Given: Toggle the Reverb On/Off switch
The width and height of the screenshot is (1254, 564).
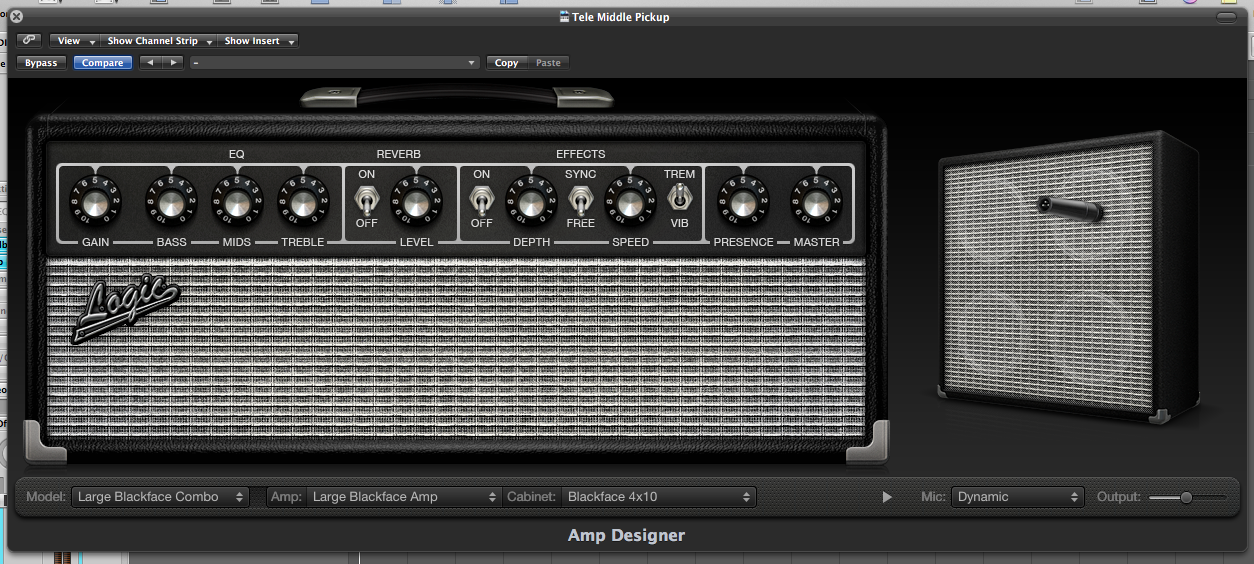Looking at the screenshot, I should pos(366,200).
